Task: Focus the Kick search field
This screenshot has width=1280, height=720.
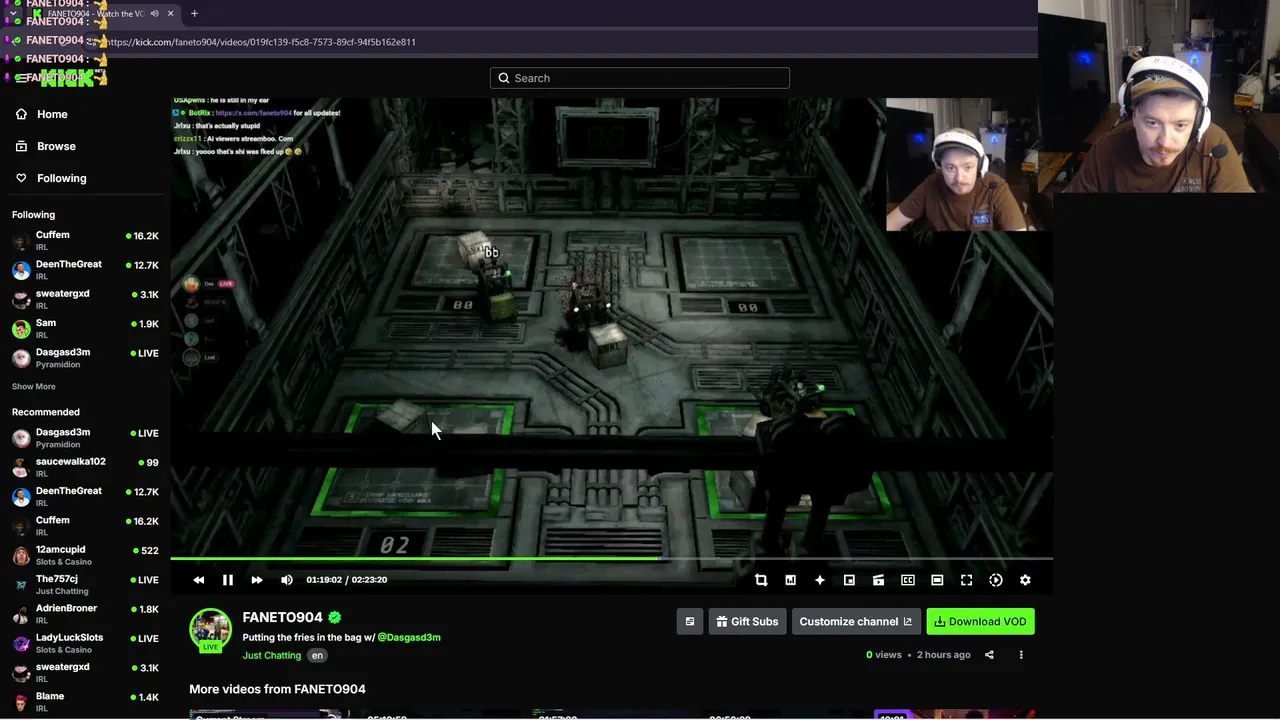Action: coord(640,78)
